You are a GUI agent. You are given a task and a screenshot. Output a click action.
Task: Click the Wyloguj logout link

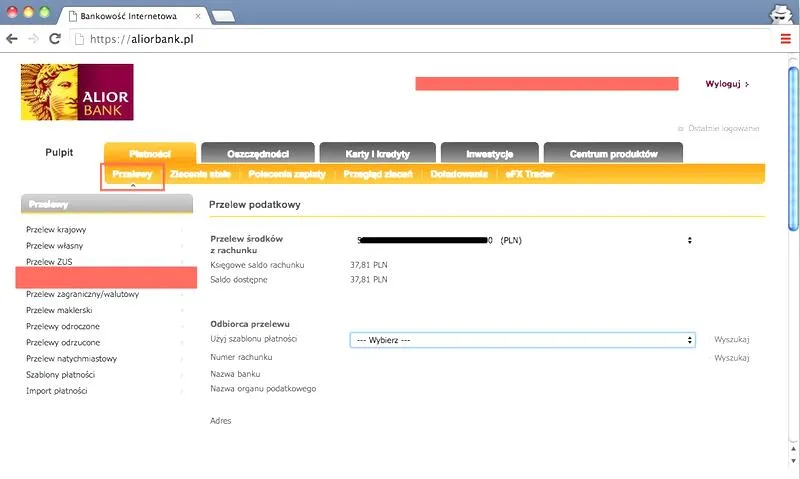point(726,85)
